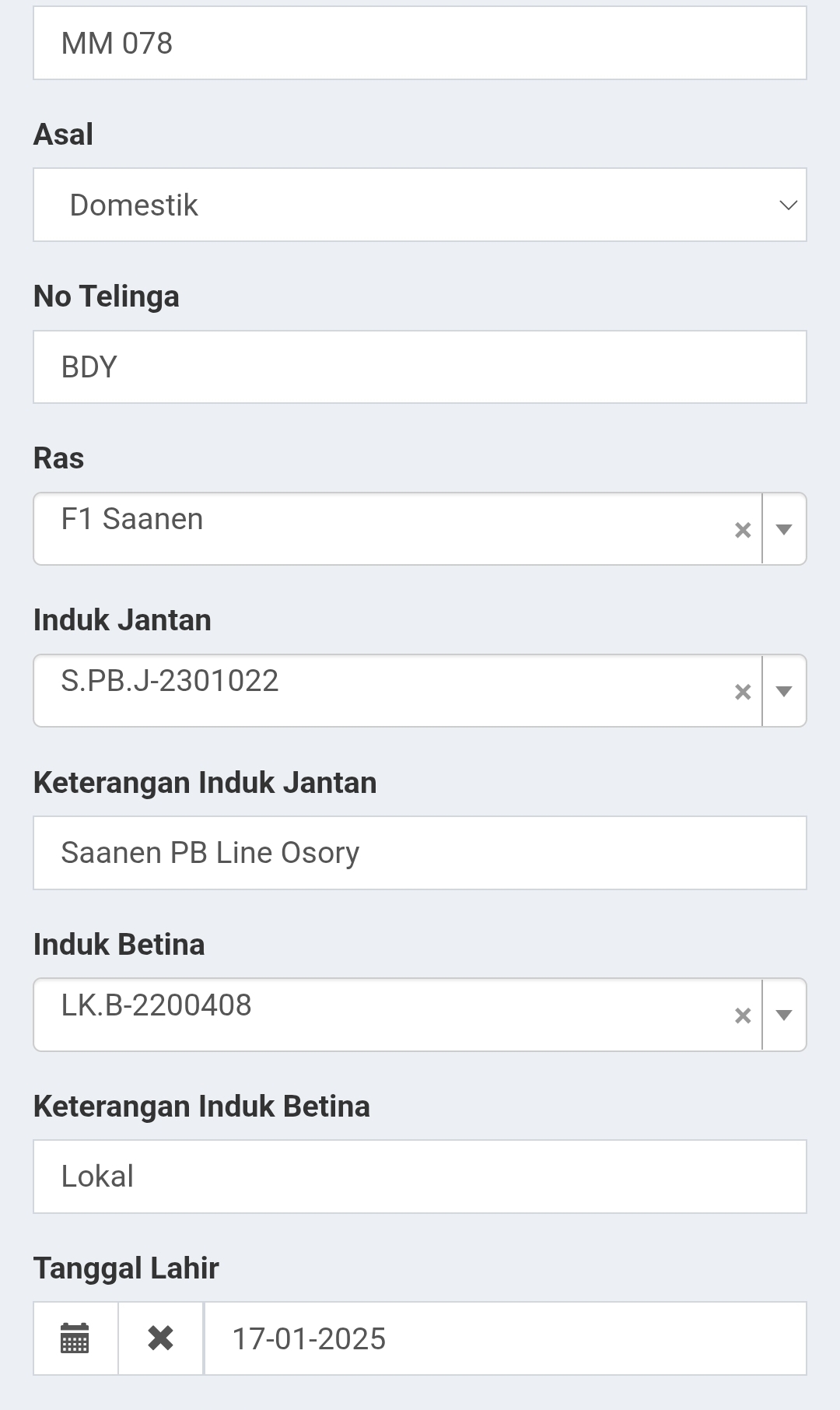Click the Keterangan Induk Jantan label
The width and height of the screenshot is (840, 1410).
click(x=205, y=783)
